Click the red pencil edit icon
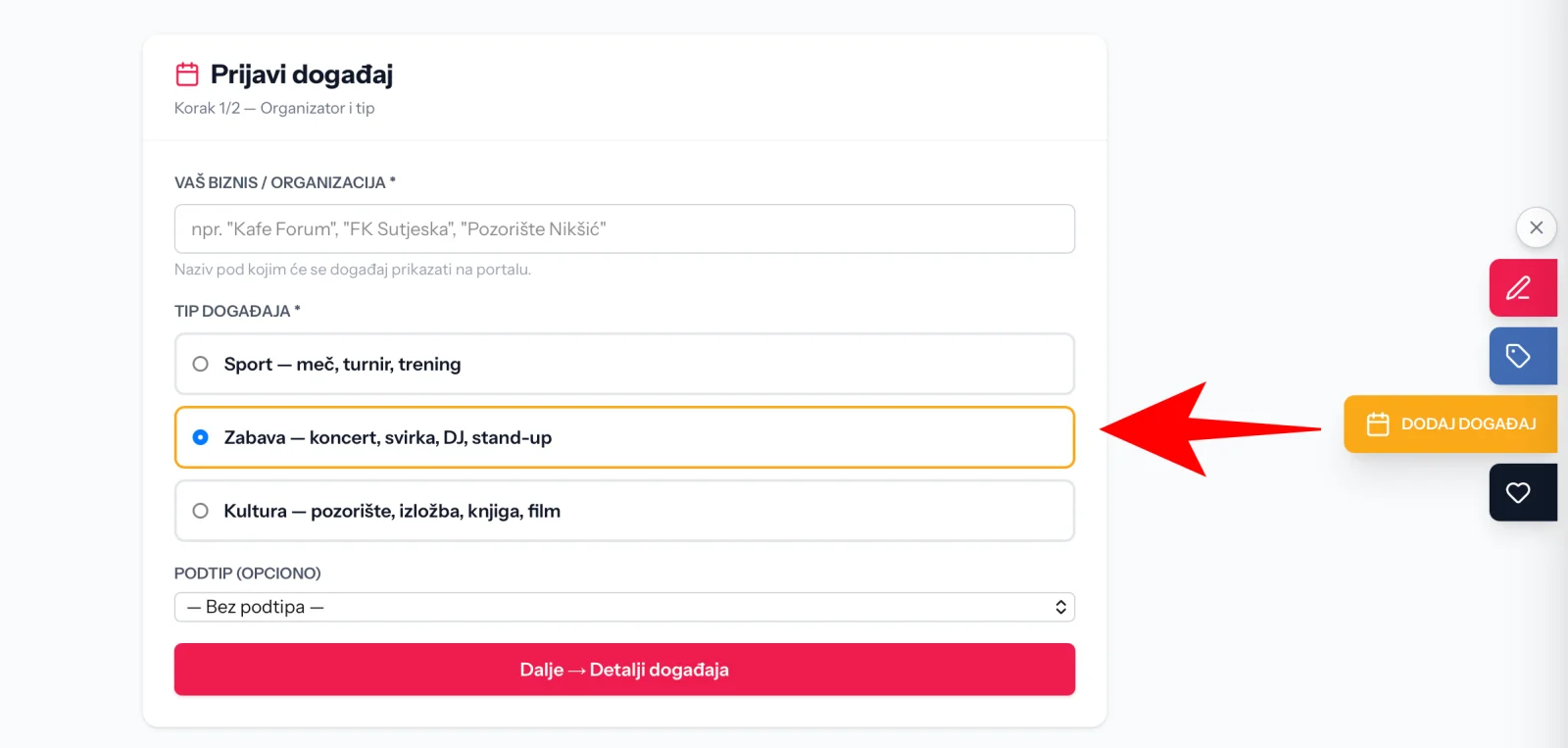 point(1518,288)
